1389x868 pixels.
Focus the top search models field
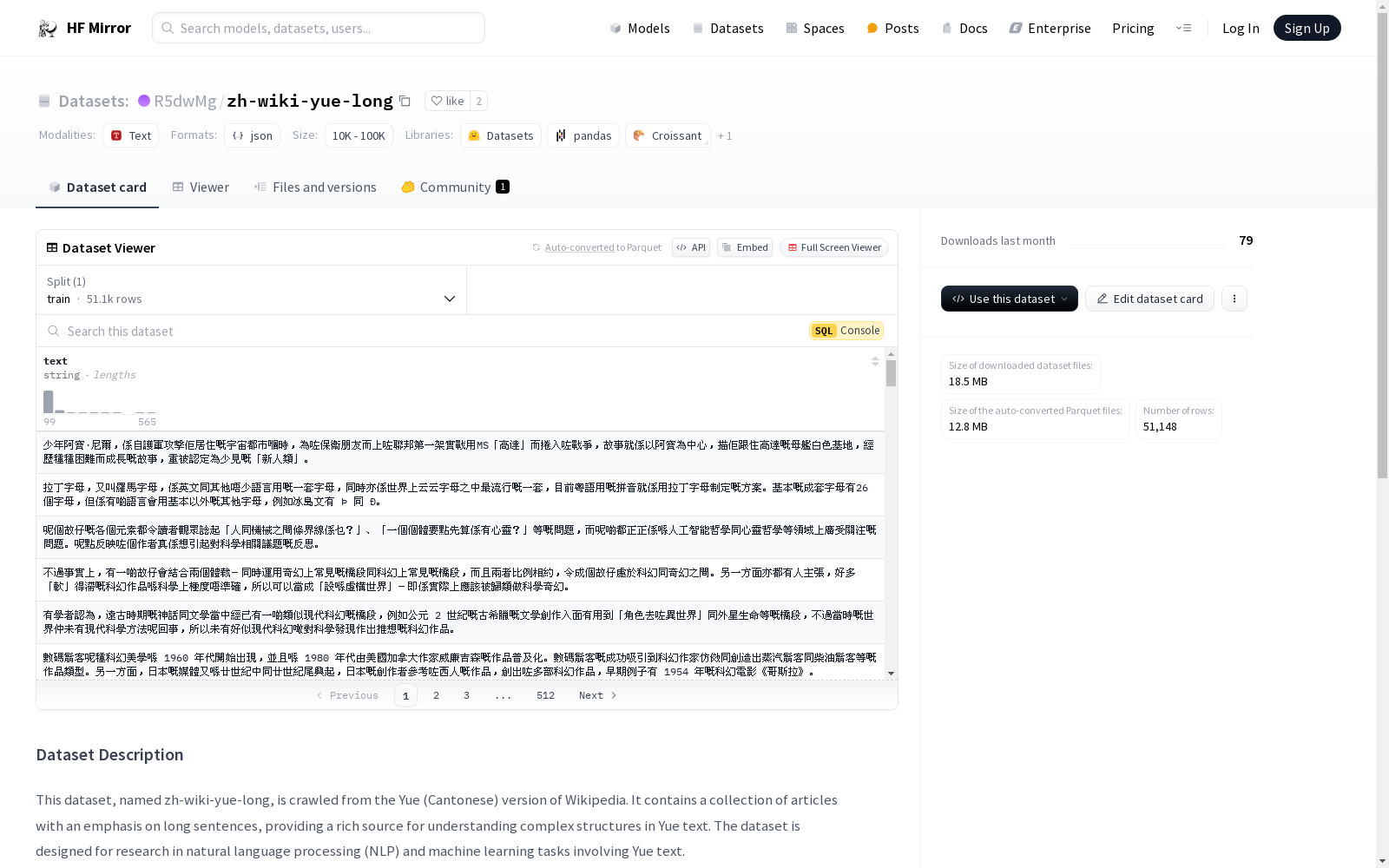click(x=319, y=28)
